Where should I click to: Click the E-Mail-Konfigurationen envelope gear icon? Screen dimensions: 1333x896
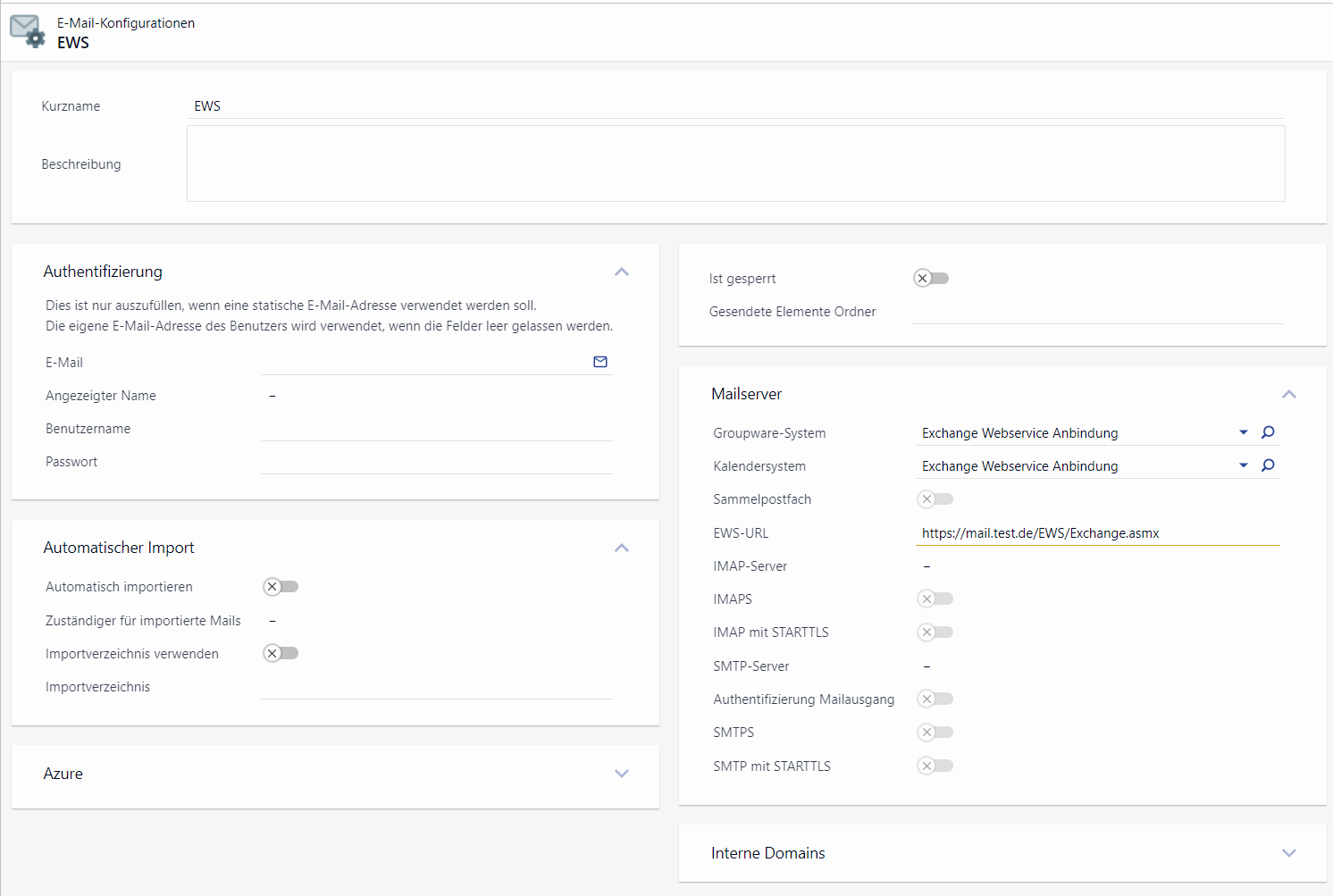click(x=28, y=31)
